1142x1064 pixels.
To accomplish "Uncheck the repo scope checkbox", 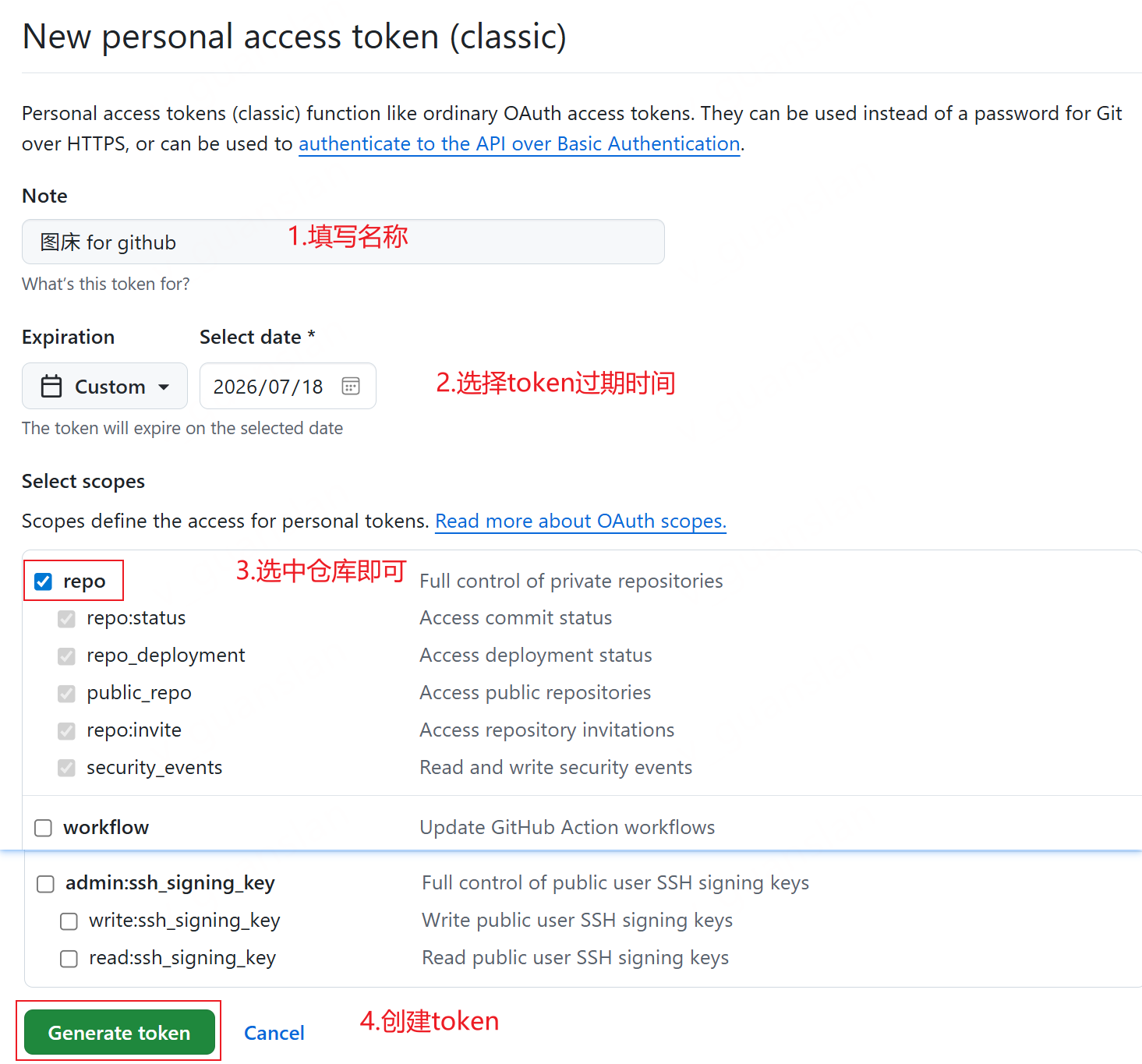I will click(x=44, y=582).
